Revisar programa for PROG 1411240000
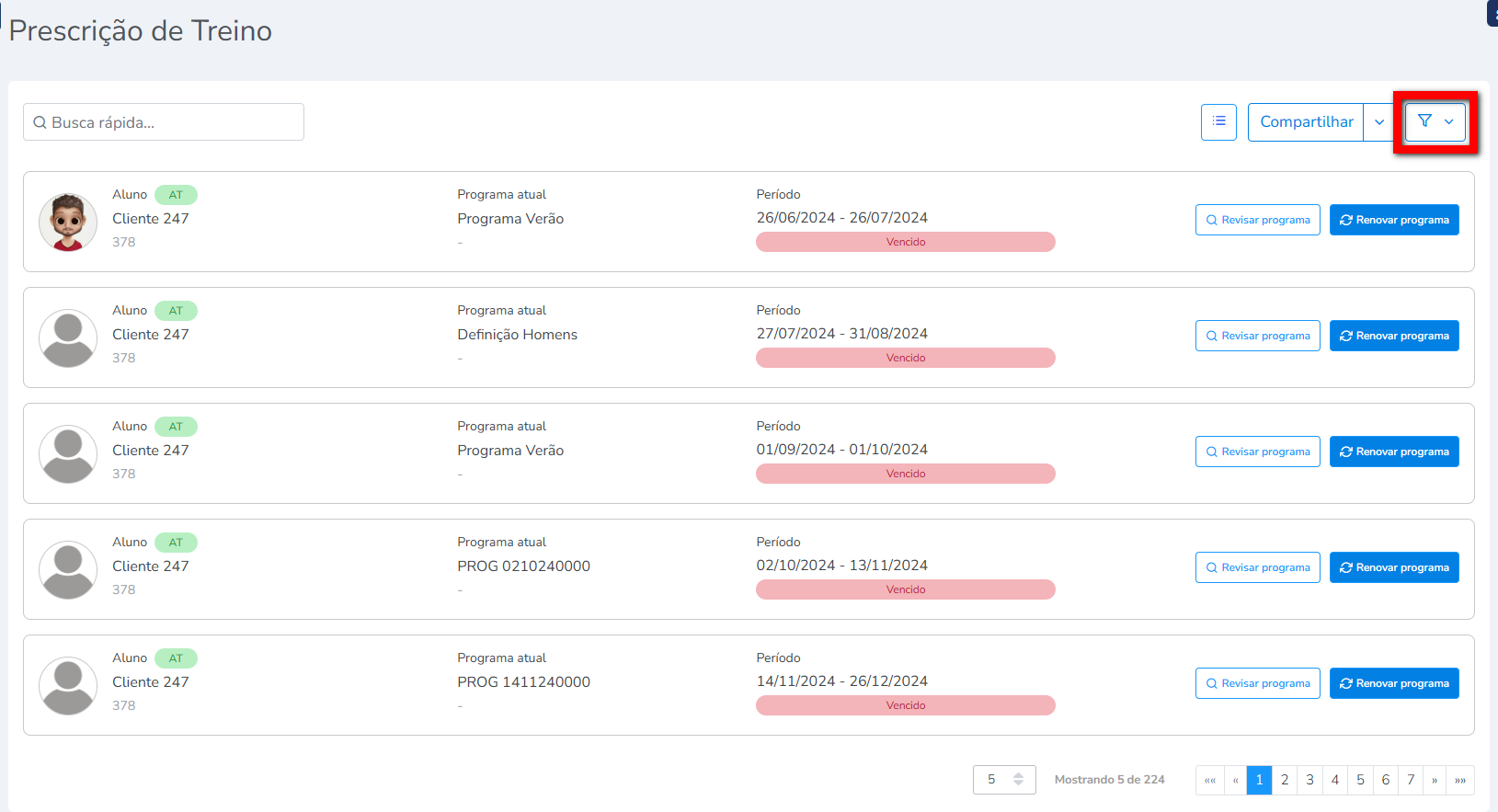1498x812 pixels. tap(1257, 683)
